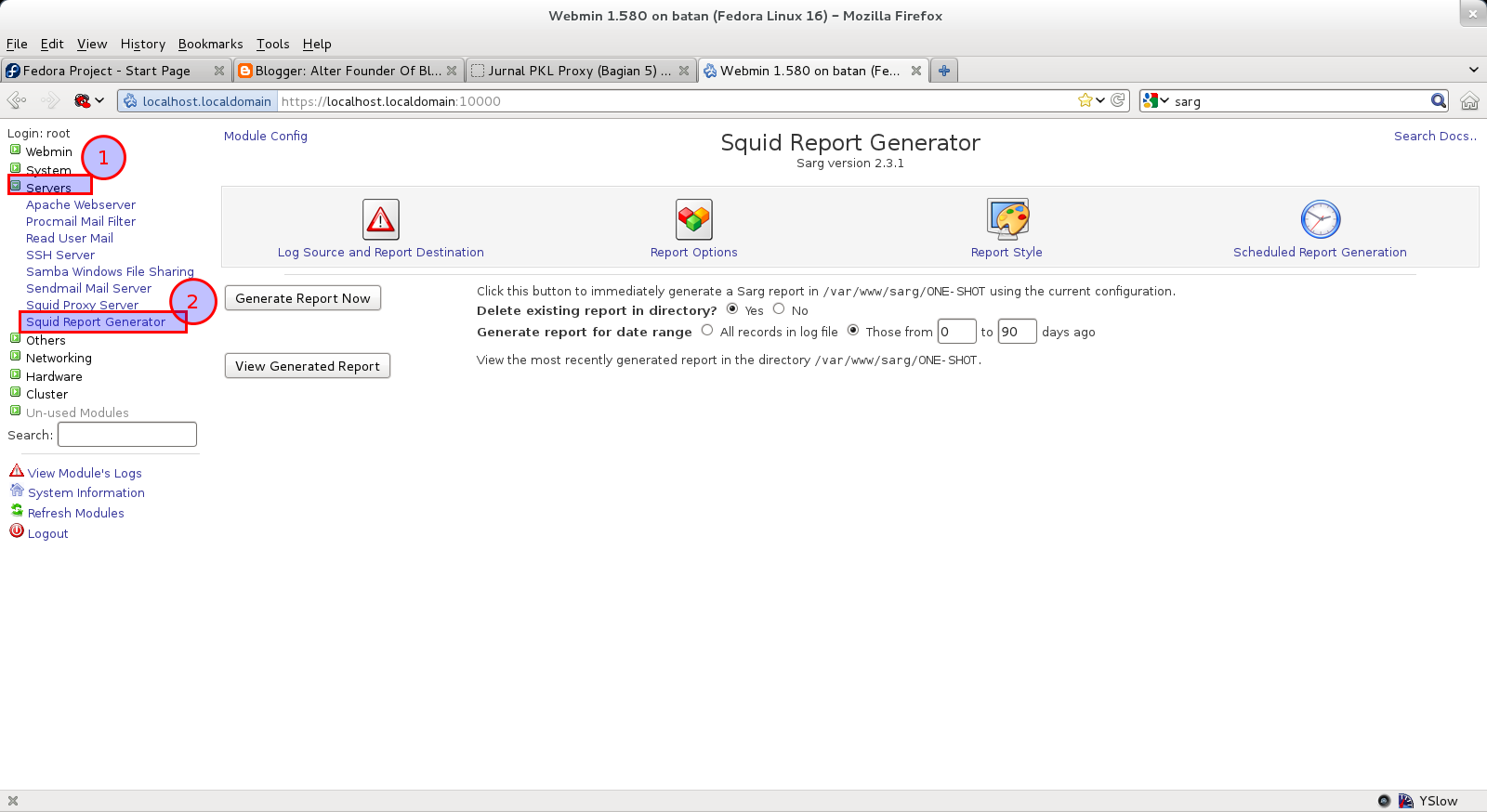Expand the Webmin category

point(15,150)
